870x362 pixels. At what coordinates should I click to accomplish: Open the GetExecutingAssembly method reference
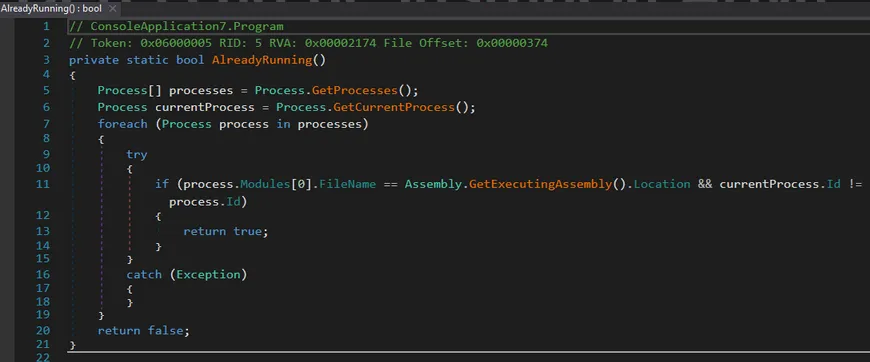(541, 184)
